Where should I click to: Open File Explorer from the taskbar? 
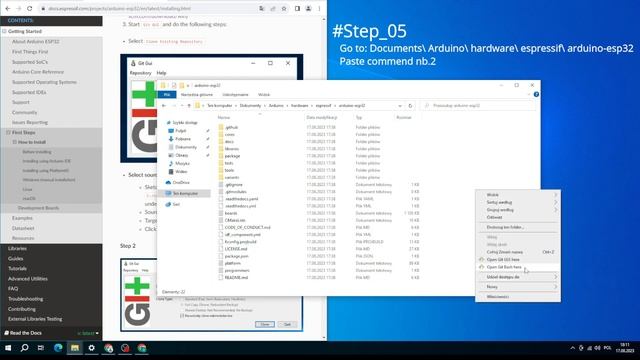pyautogui.click(x=75, y=348)
